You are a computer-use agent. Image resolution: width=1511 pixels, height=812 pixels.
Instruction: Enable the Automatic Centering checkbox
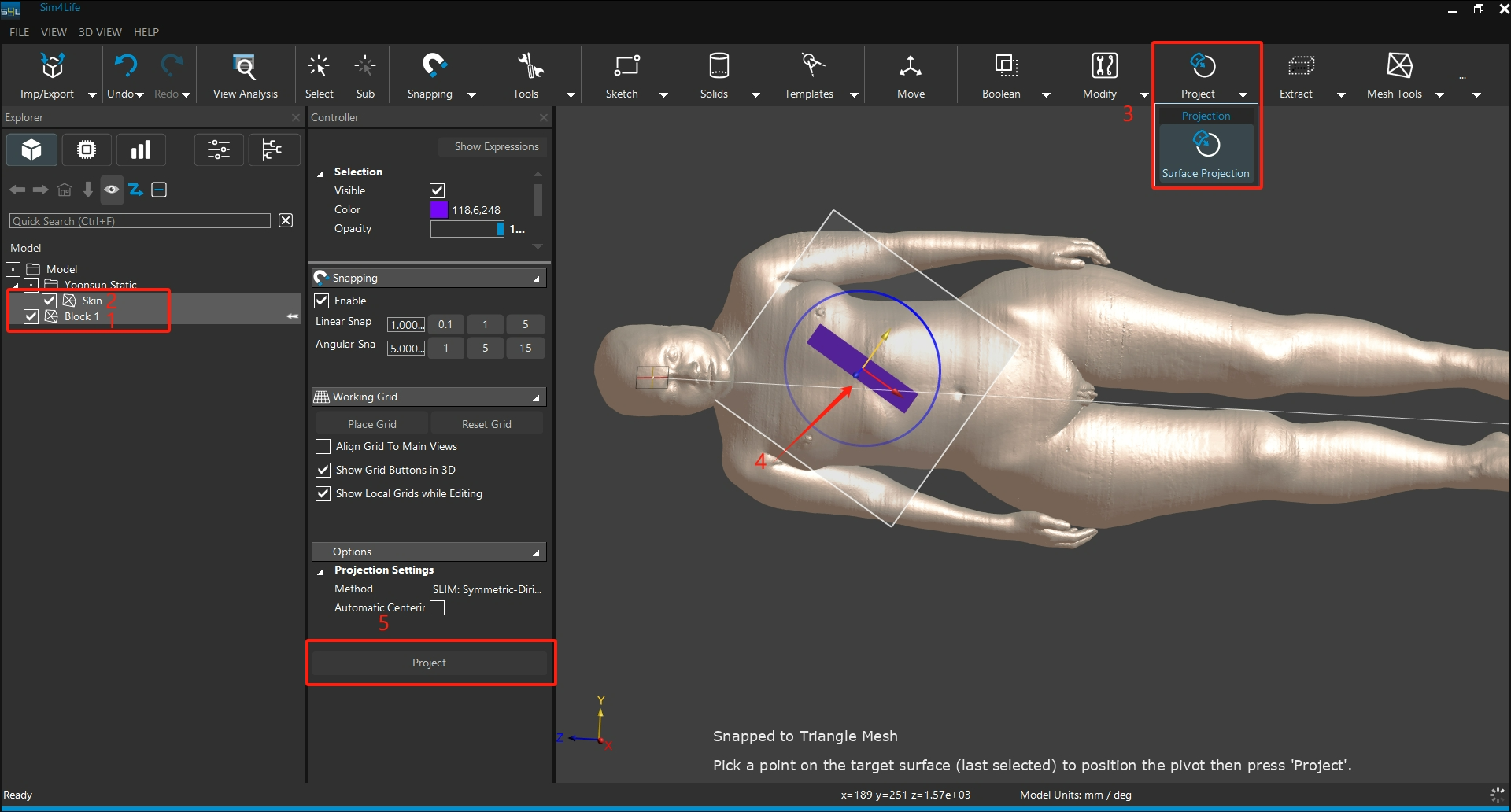[438, 608]
